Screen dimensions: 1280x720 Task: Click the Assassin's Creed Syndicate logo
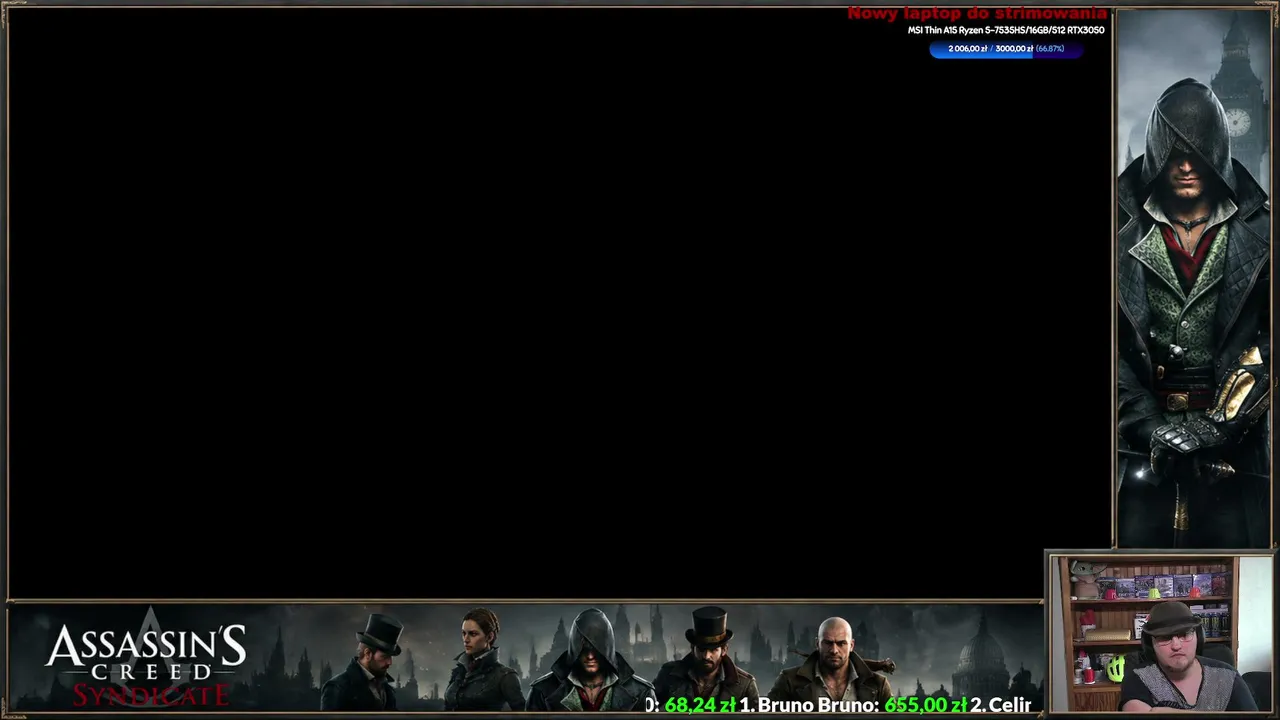click(146, 660)
